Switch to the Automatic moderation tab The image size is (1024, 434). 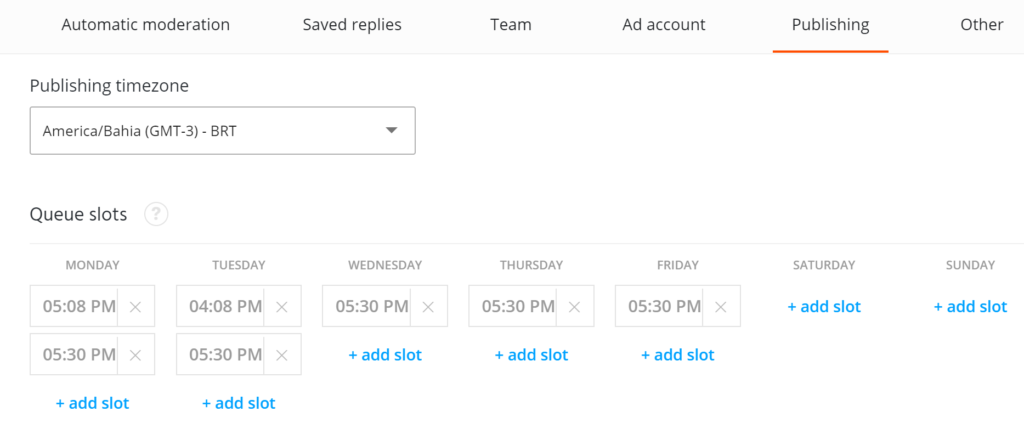click(x=145, y=25)
